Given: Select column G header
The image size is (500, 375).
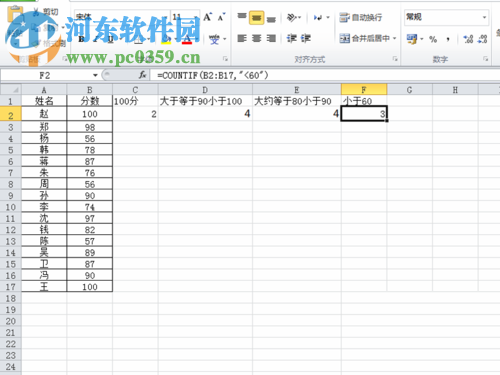Looking at the screenshot, I should pyautogui.click(x=410, y=90).
